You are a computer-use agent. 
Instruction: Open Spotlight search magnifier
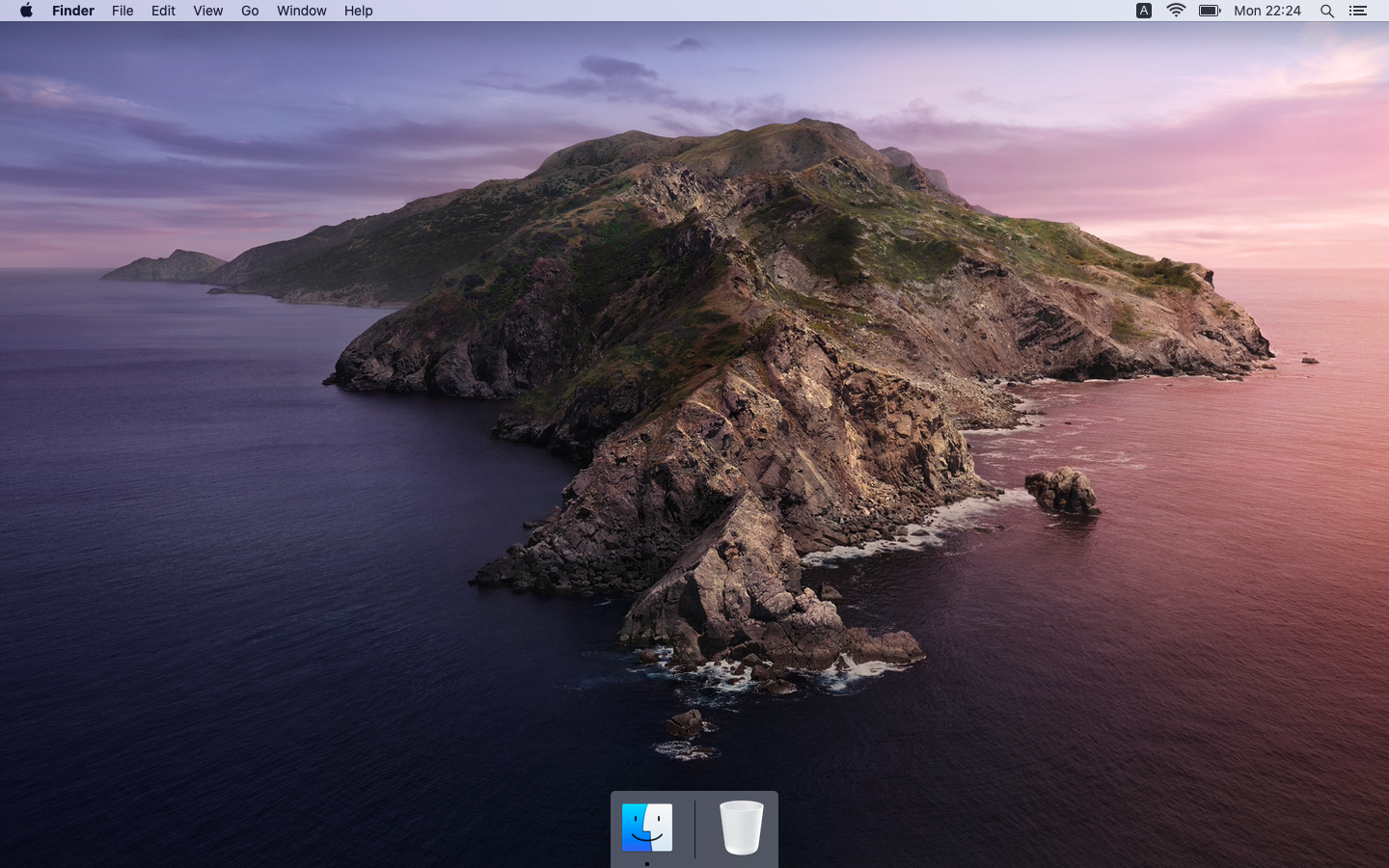(1327, 11)
